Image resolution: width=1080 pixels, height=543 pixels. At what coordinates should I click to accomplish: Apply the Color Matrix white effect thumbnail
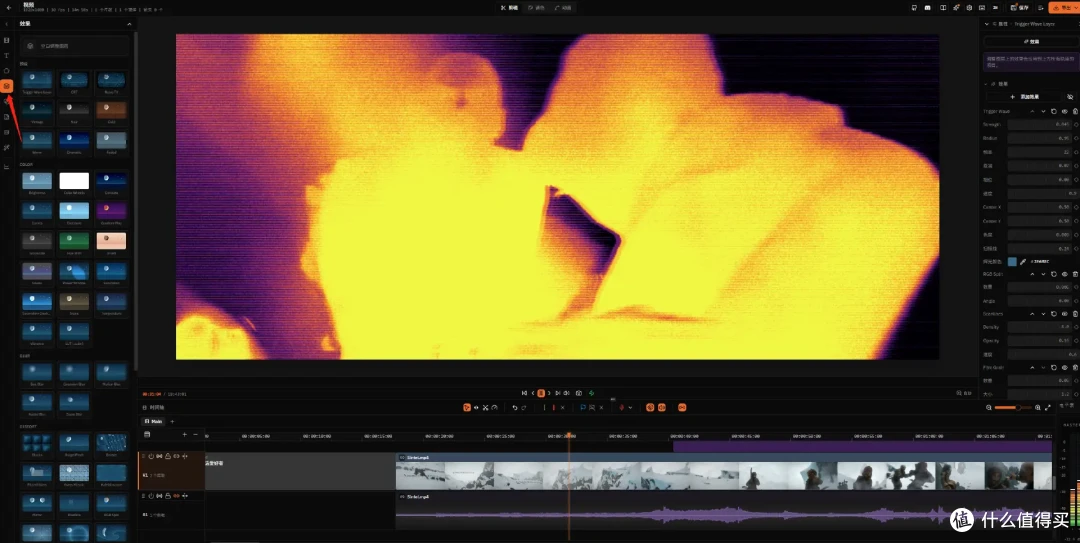(74, 181)
